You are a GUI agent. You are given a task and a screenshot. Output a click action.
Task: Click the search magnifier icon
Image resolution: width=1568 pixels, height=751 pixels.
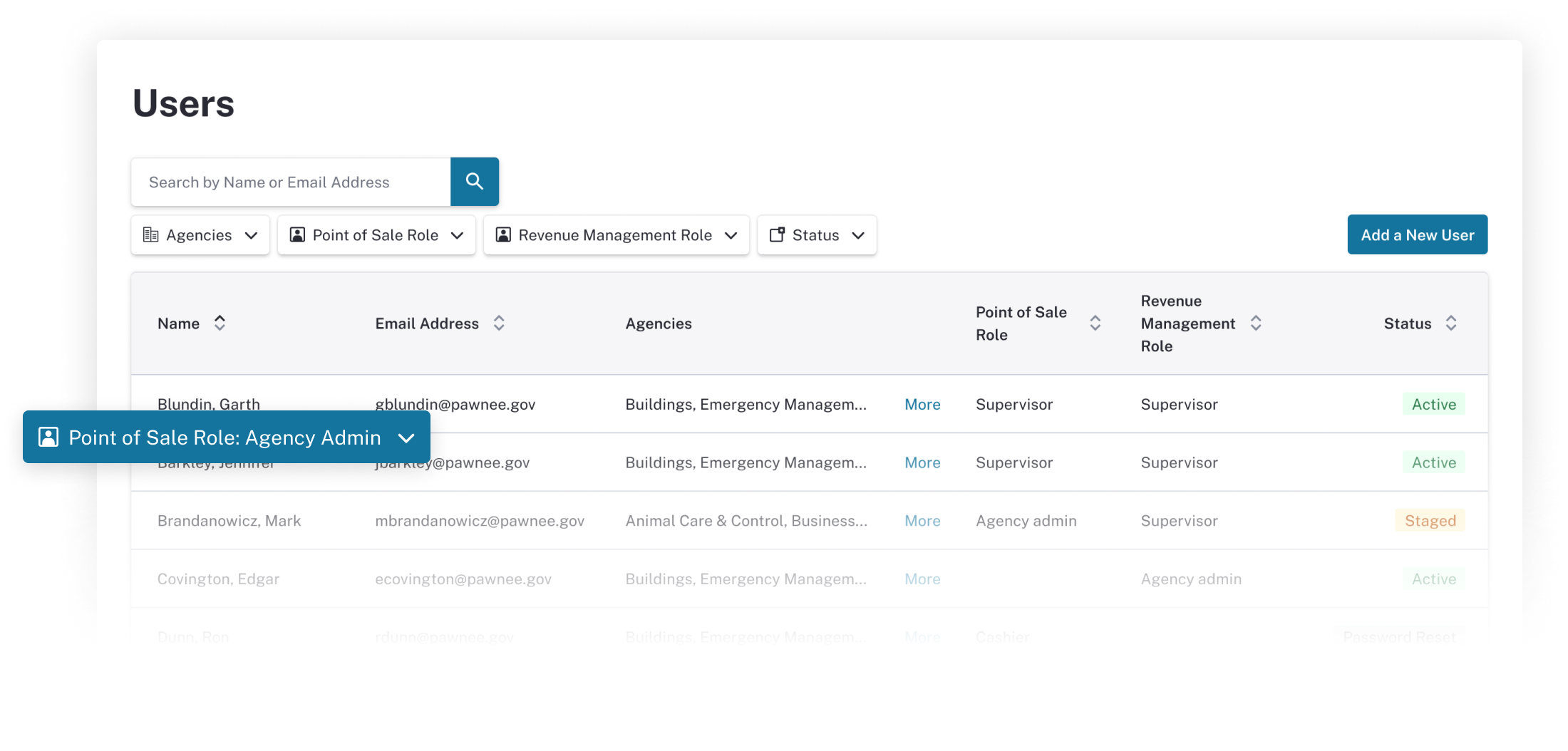[x=474, y=182]
